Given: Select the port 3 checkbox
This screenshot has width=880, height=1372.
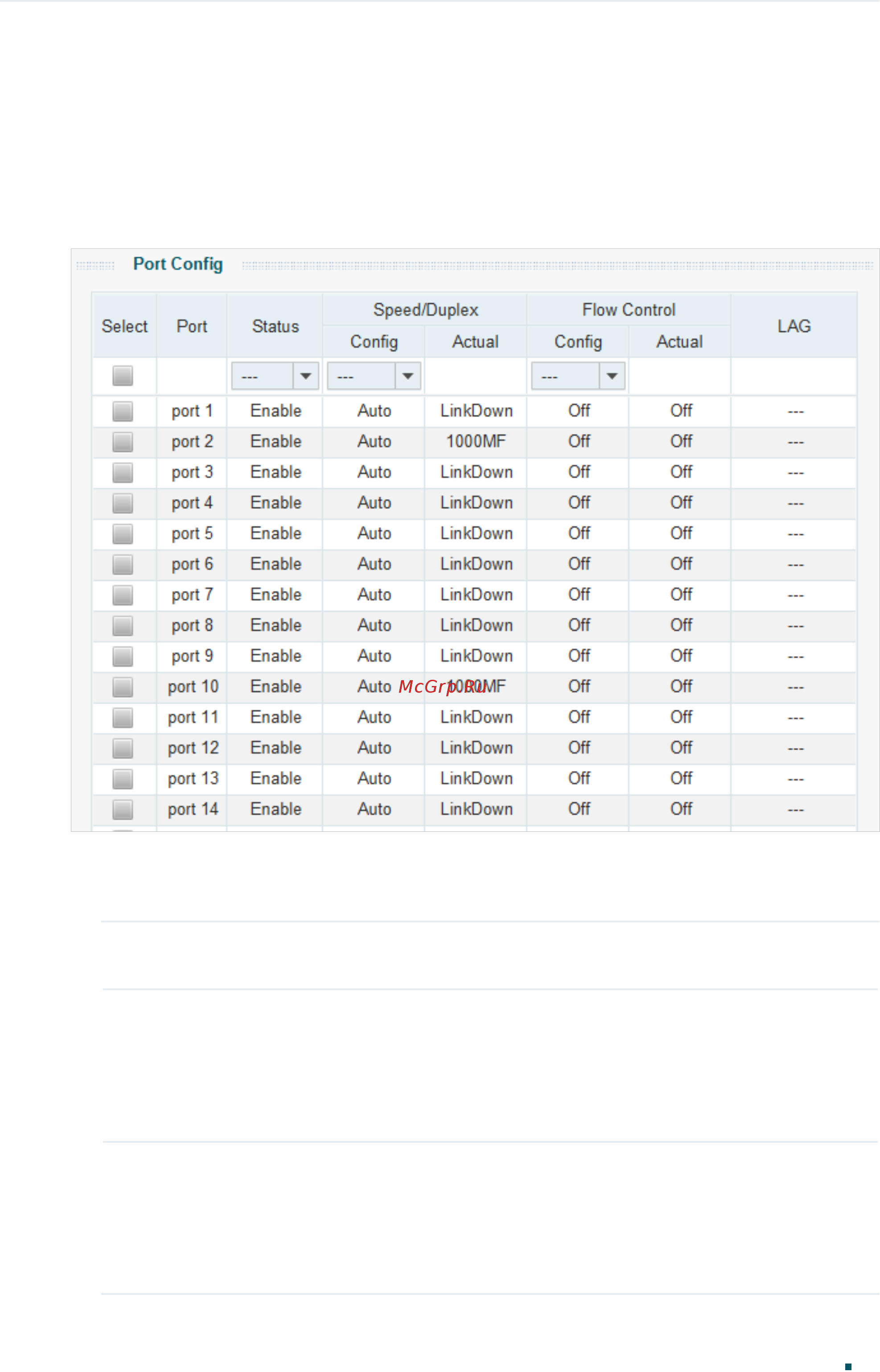Looking at the screenshot, I should pyautogui.click(x=123, y=472).
